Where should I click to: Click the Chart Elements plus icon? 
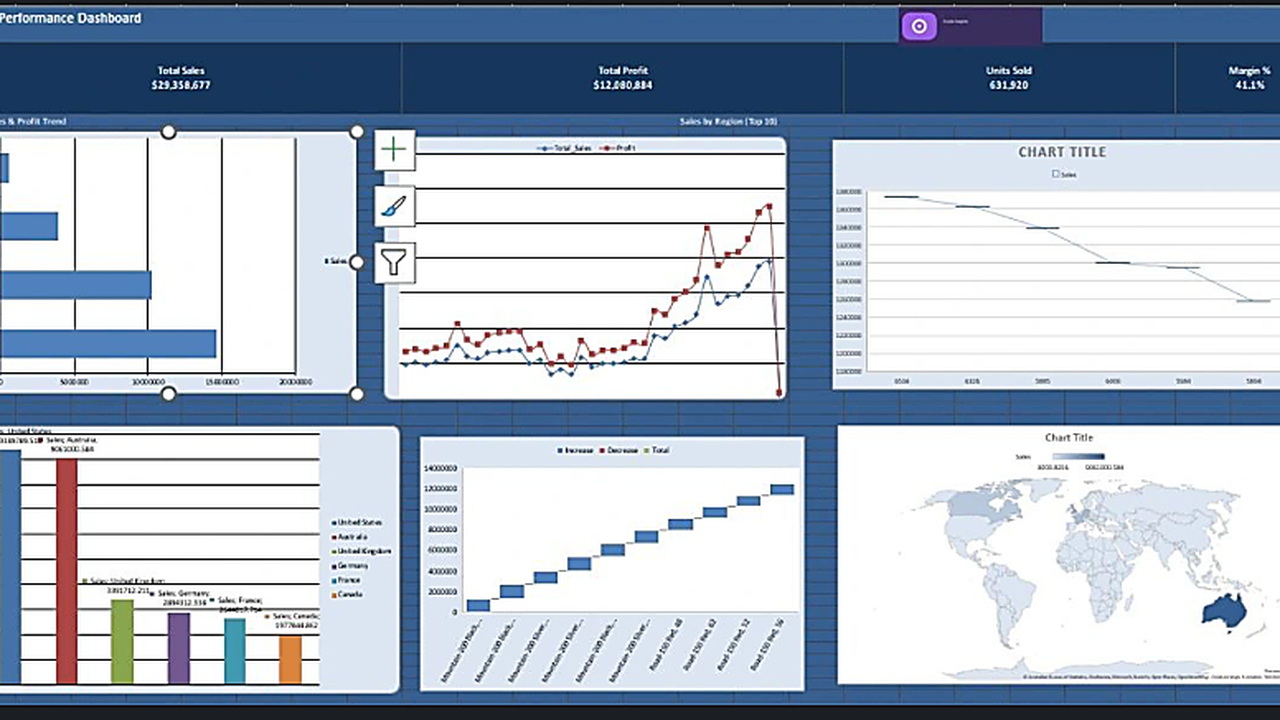[393, 149]
